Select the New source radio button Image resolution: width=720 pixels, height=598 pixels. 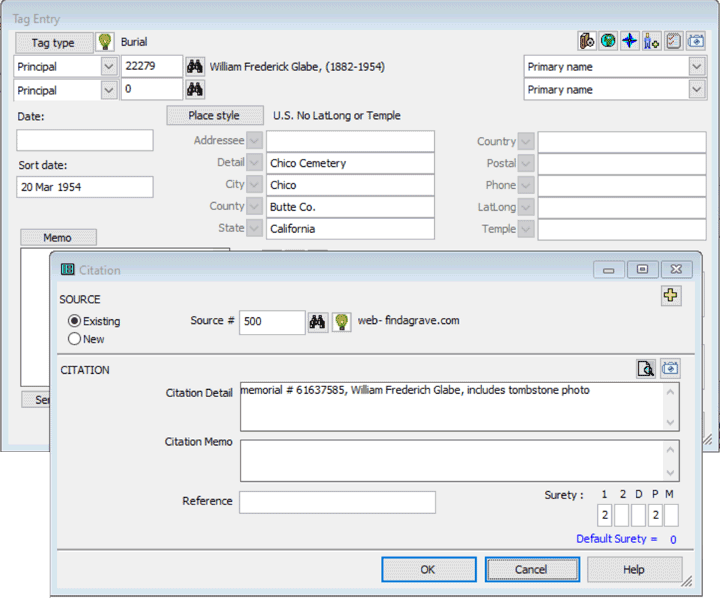coord(74,339)
